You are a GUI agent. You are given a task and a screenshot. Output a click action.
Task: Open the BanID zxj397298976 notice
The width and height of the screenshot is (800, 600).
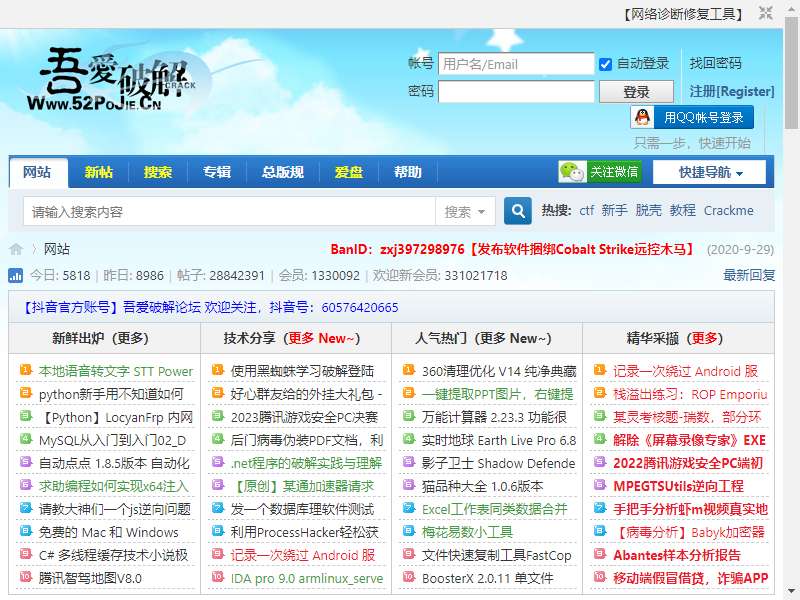pos(513,249)
